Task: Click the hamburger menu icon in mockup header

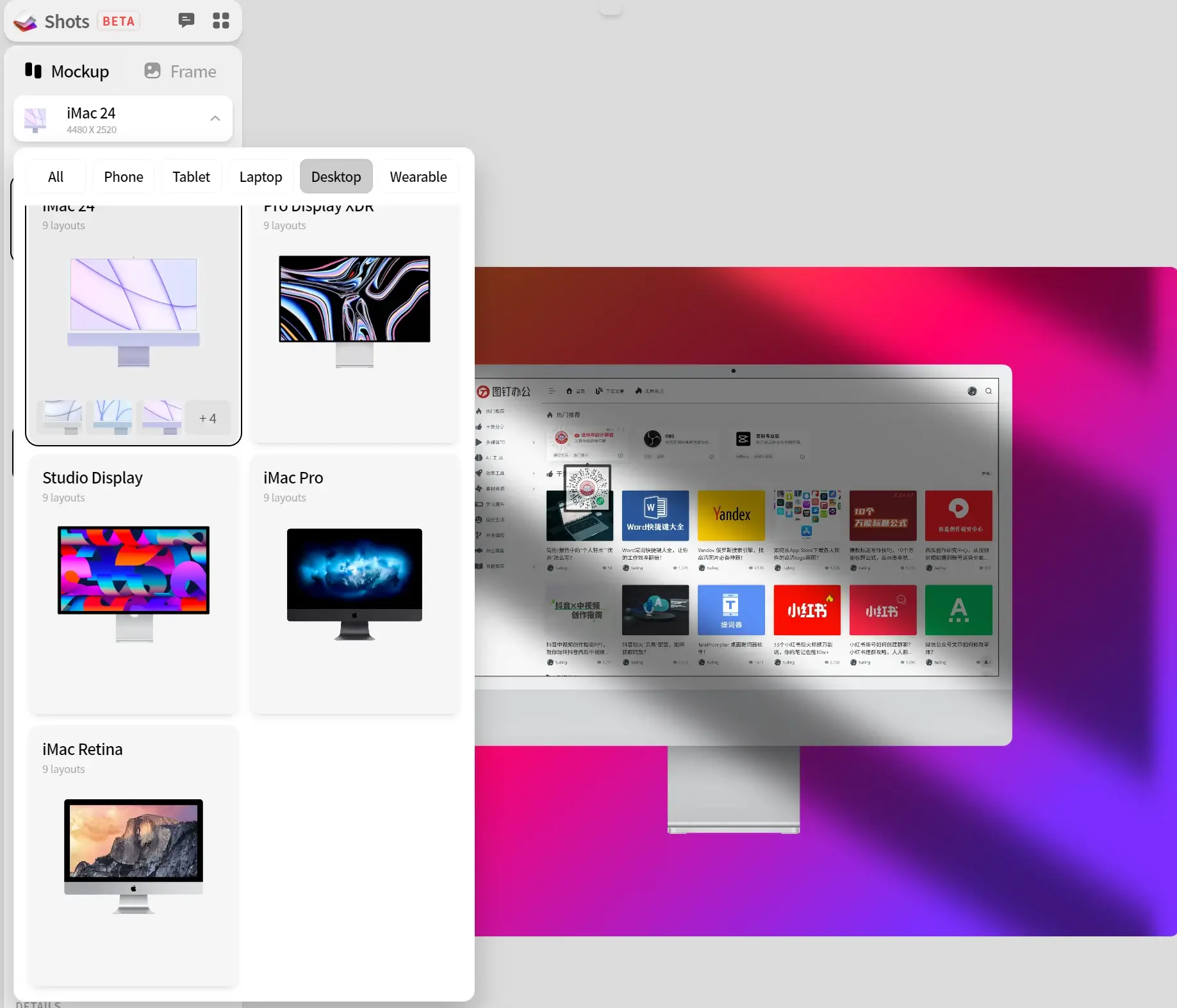Action: click(x=552, y=391)
